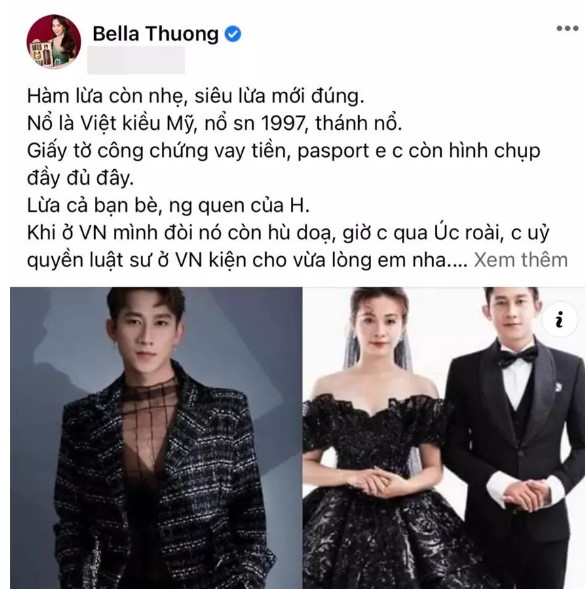Tap the info "i" icon on wedding photo

[x=560, y=319]
